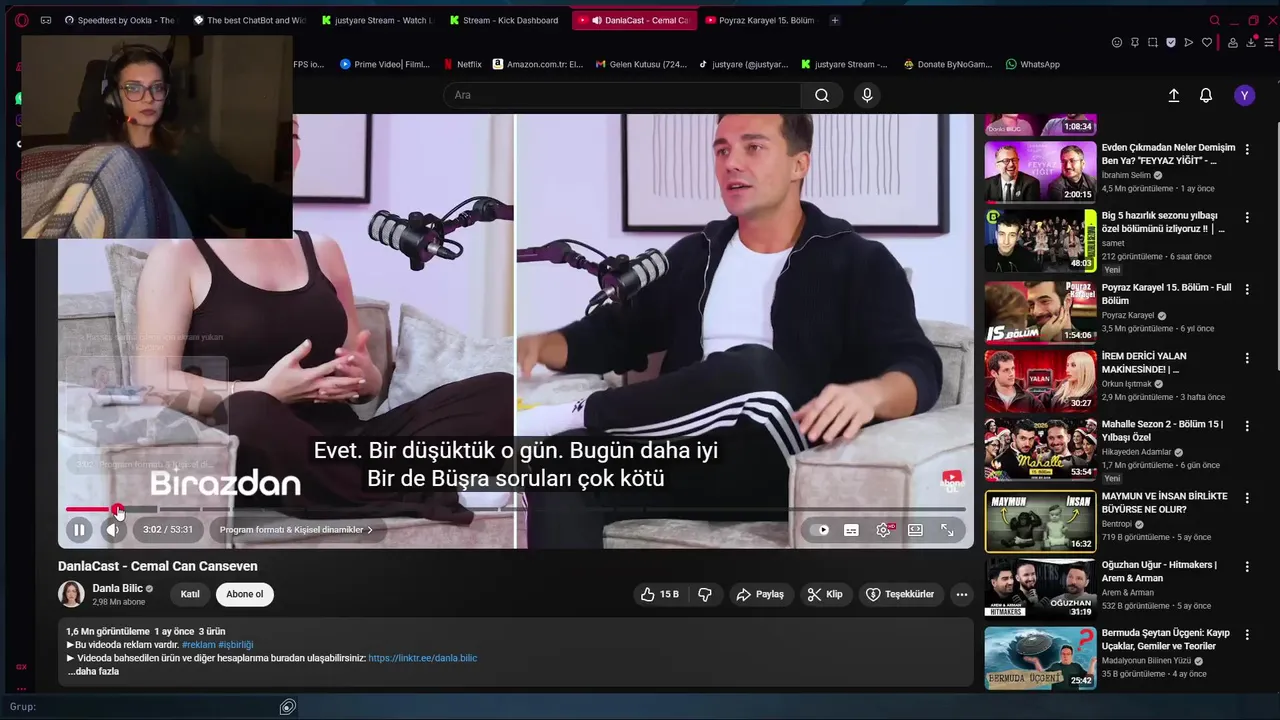Viewport: 1280px width, 720px height.
Task: Expand the 'Program formatı & Kişisel dinamikler' chapter
Action: (296, 530)
